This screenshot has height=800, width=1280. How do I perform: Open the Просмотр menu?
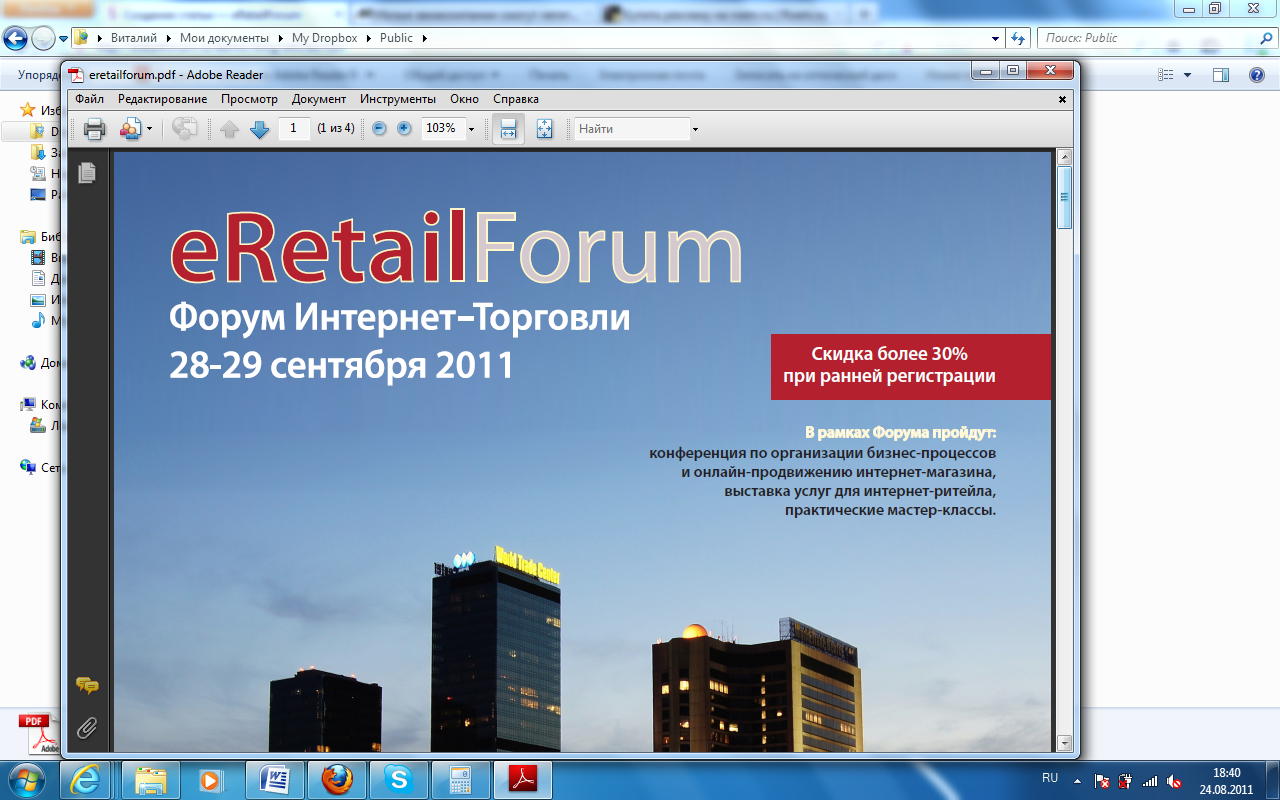[250, 99]
